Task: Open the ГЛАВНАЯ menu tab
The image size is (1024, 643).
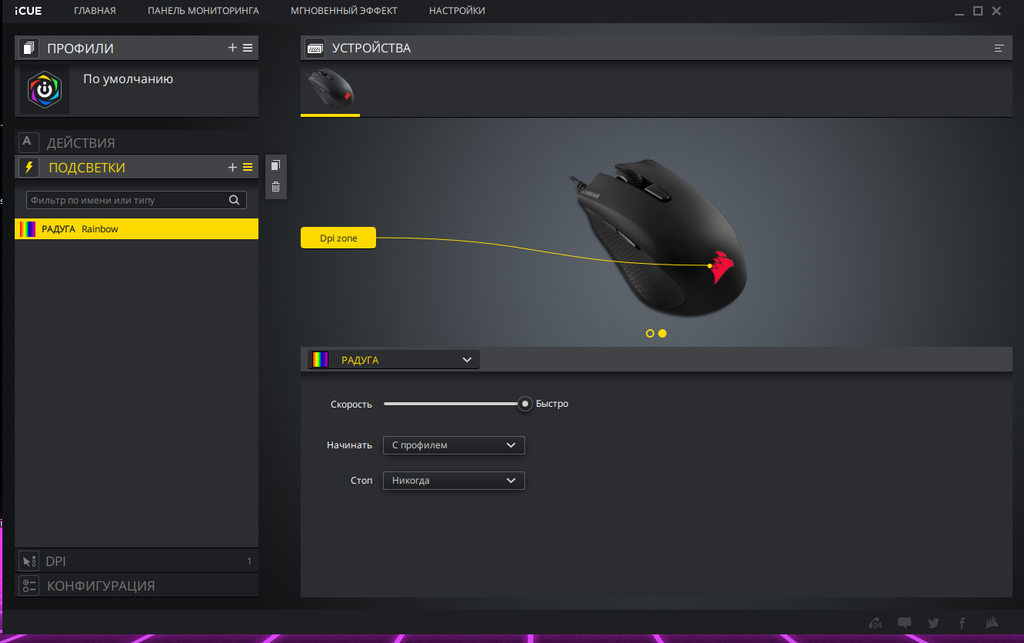Action: pyautogui.click(x=95, y=10)
